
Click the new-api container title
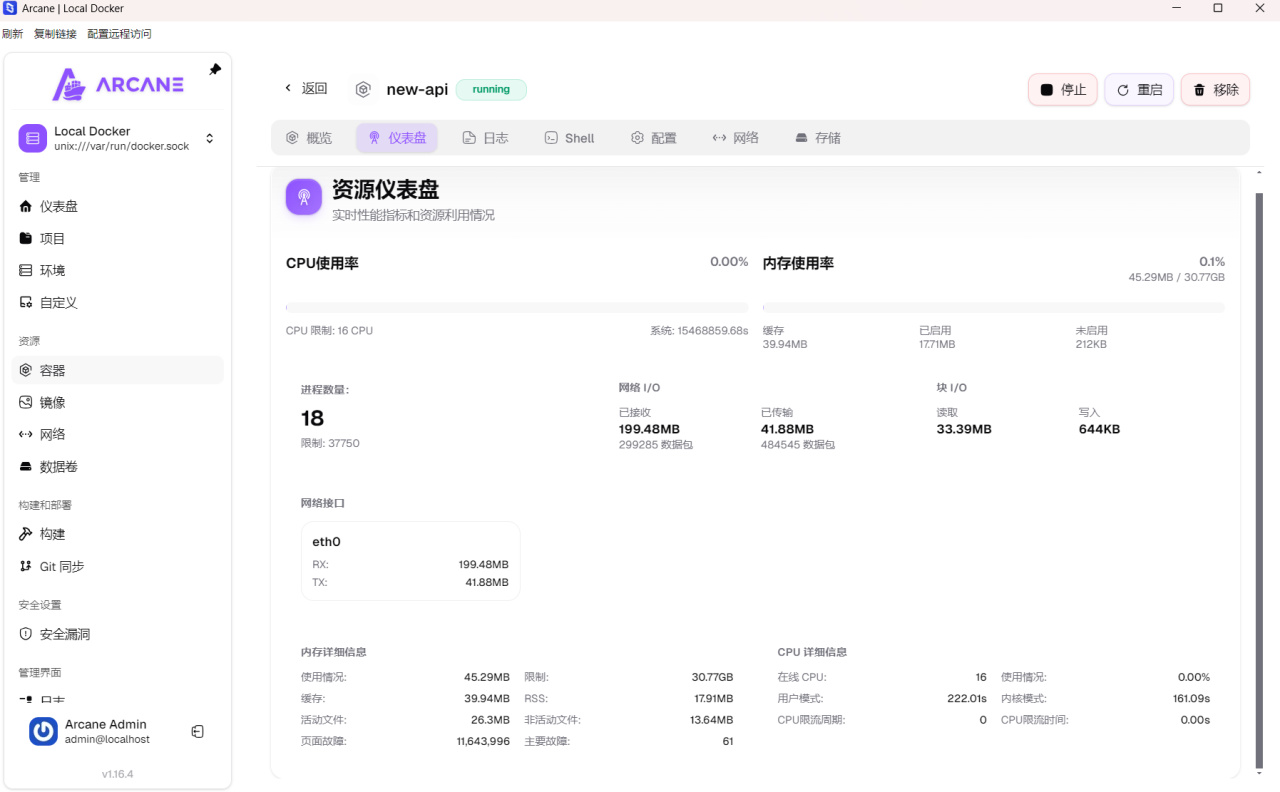[x=417, y=89]
